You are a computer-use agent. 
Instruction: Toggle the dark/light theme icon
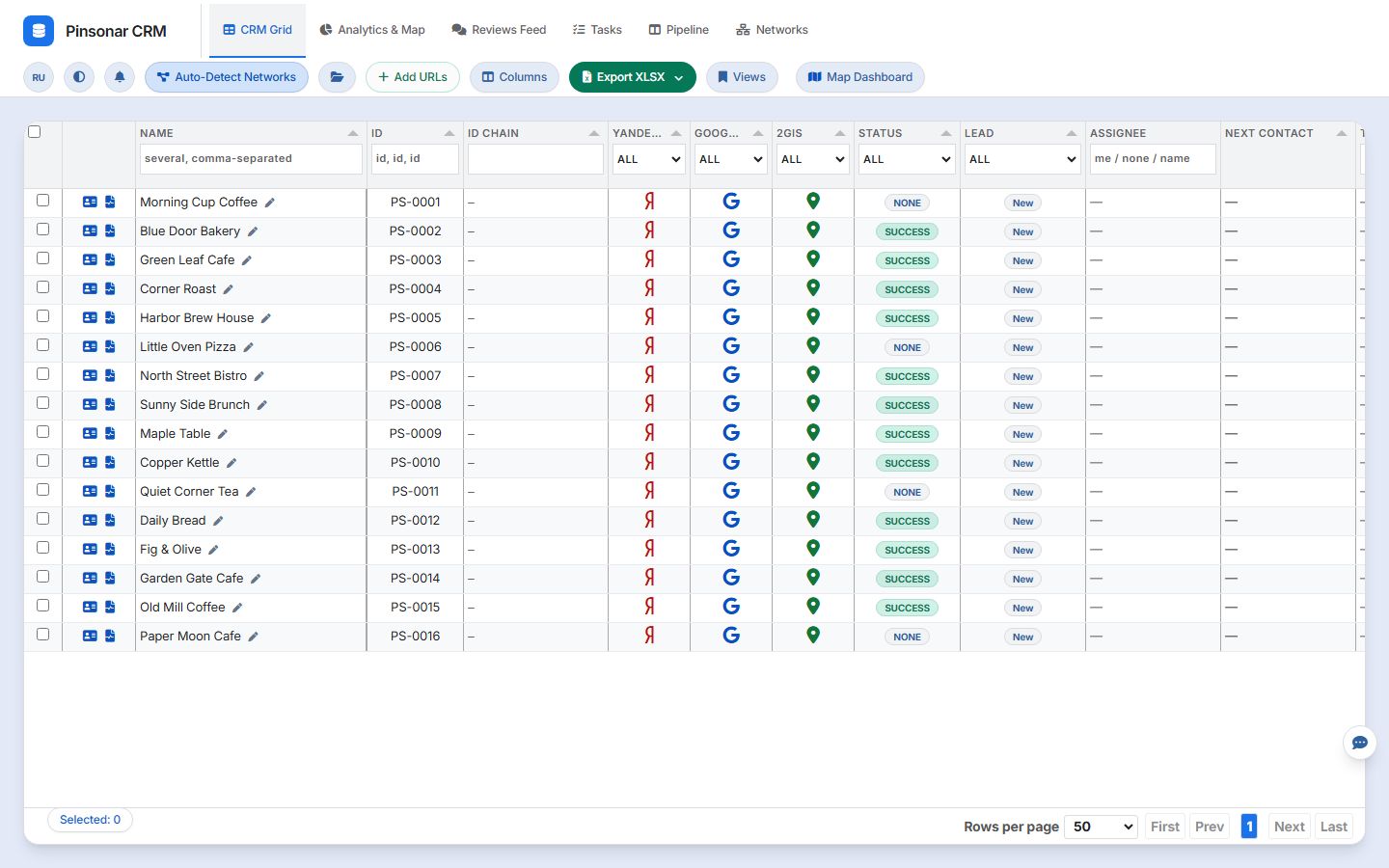[x=79, y=77]
